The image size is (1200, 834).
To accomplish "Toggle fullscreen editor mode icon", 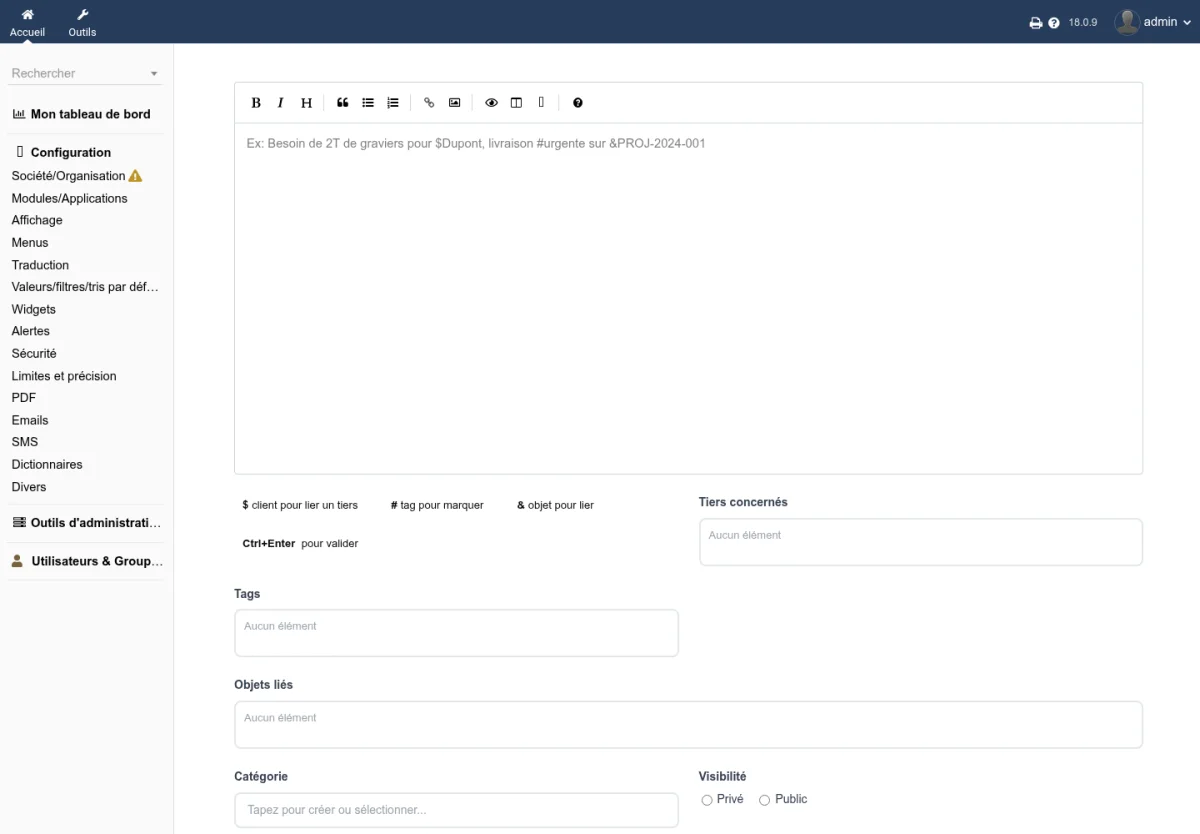I will 541,103.
